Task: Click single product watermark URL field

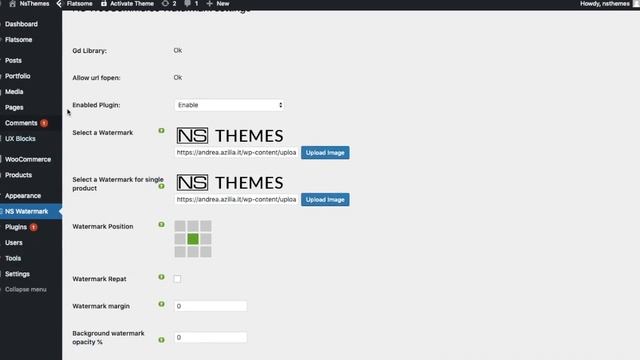Action: pos(237,199)
